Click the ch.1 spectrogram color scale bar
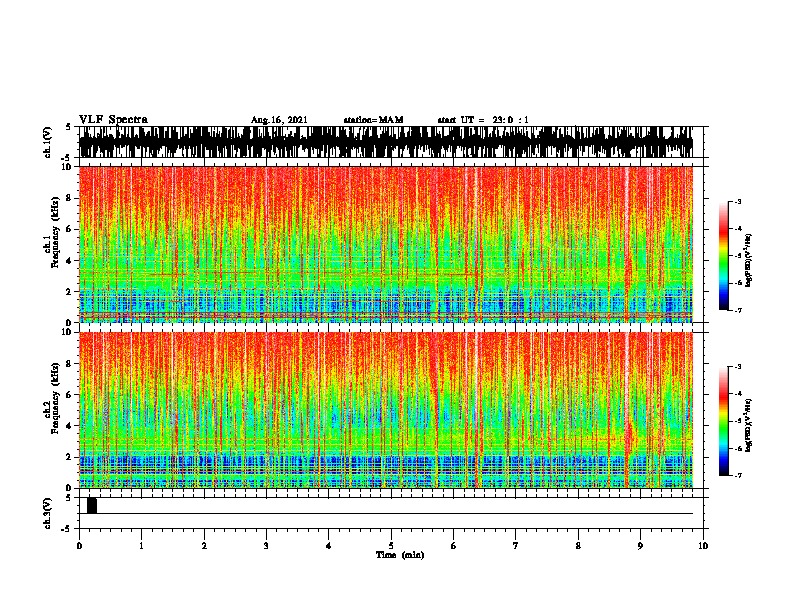Image resolution: width=792 pixels, height=612 pixels. 723,256
